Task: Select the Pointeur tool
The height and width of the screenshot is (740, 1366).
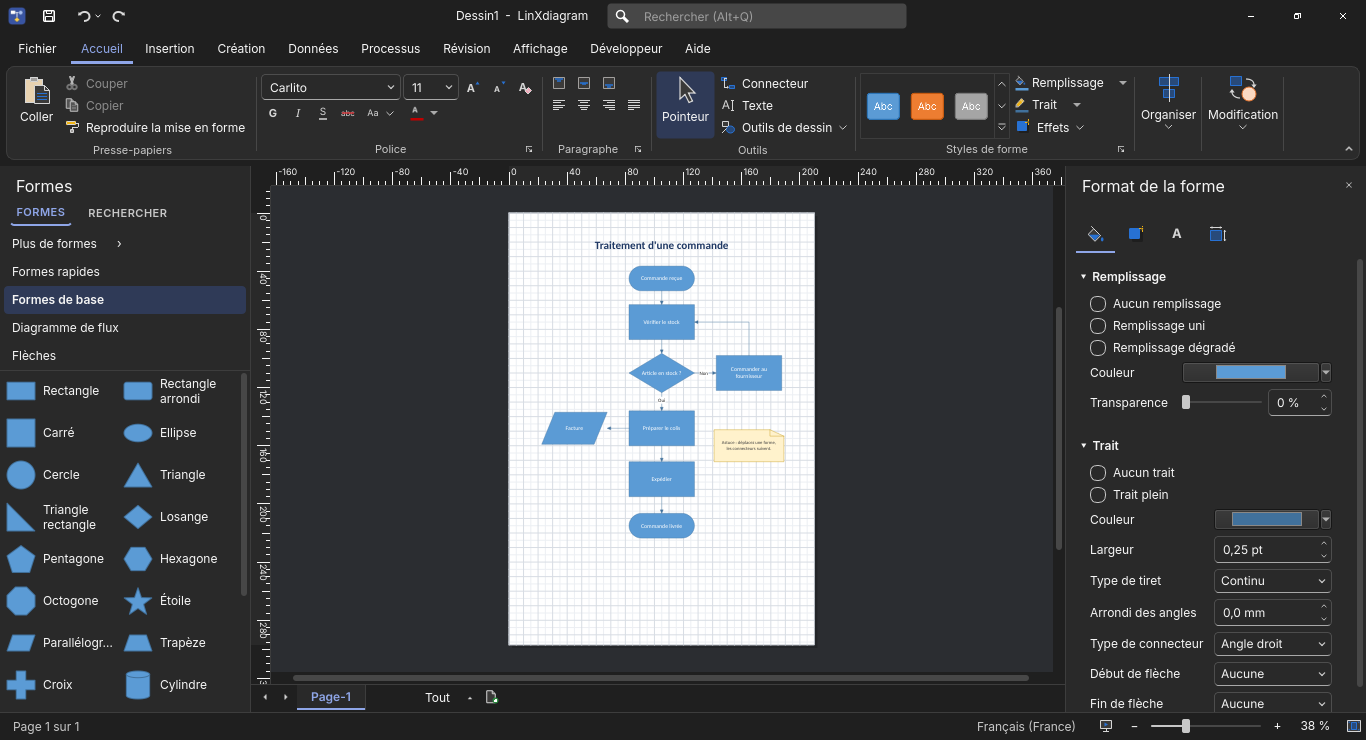Action: 685,103
